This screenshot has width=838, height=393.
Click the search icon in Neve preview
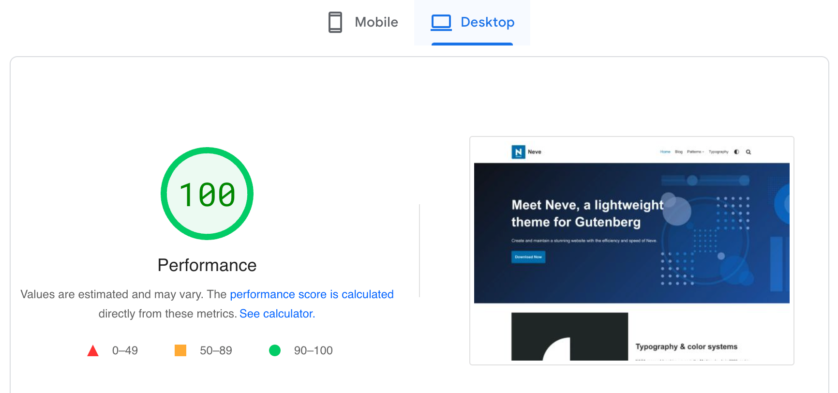pos(748,152)
